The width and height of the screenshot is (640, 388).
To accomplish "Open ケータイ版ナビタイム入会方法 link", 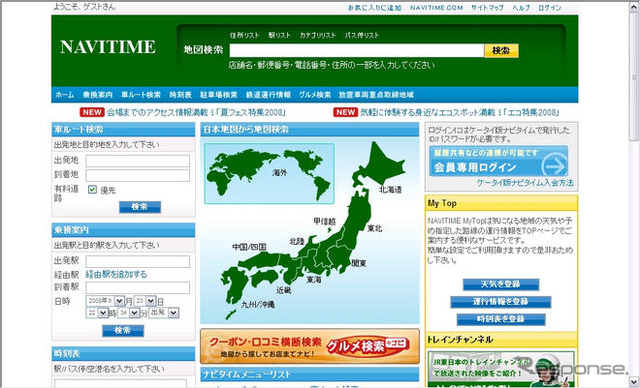I will 525,183.
